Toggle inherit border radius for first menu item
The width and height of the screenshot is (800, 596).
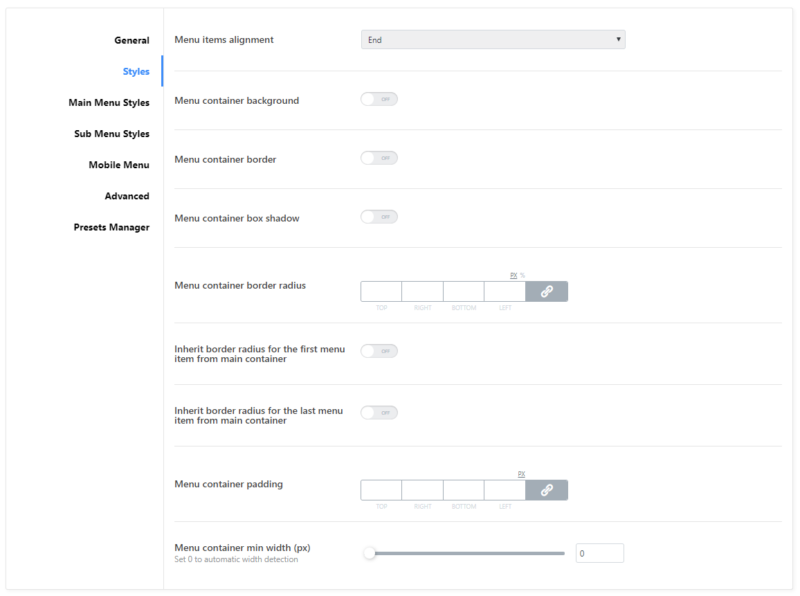pos(379,350)
